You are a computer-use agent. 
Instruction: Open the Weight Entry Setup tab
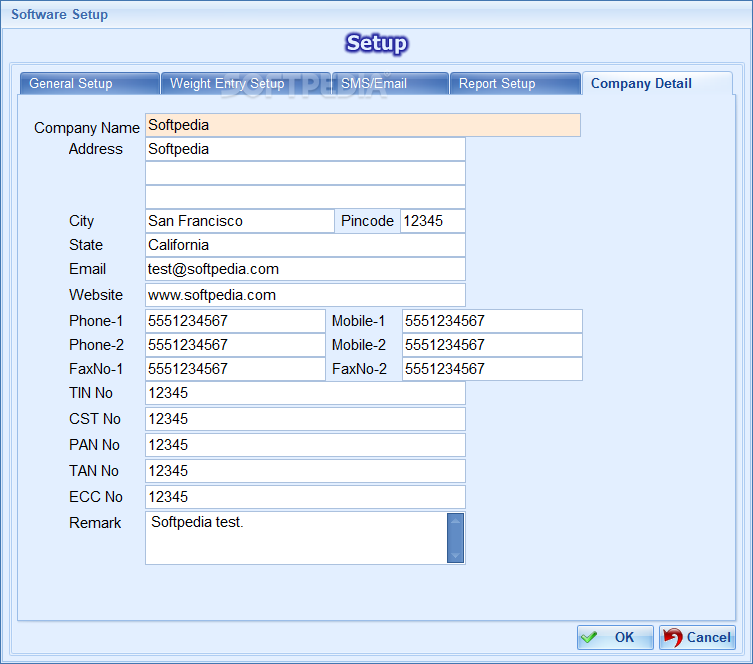tap(246, 84)
